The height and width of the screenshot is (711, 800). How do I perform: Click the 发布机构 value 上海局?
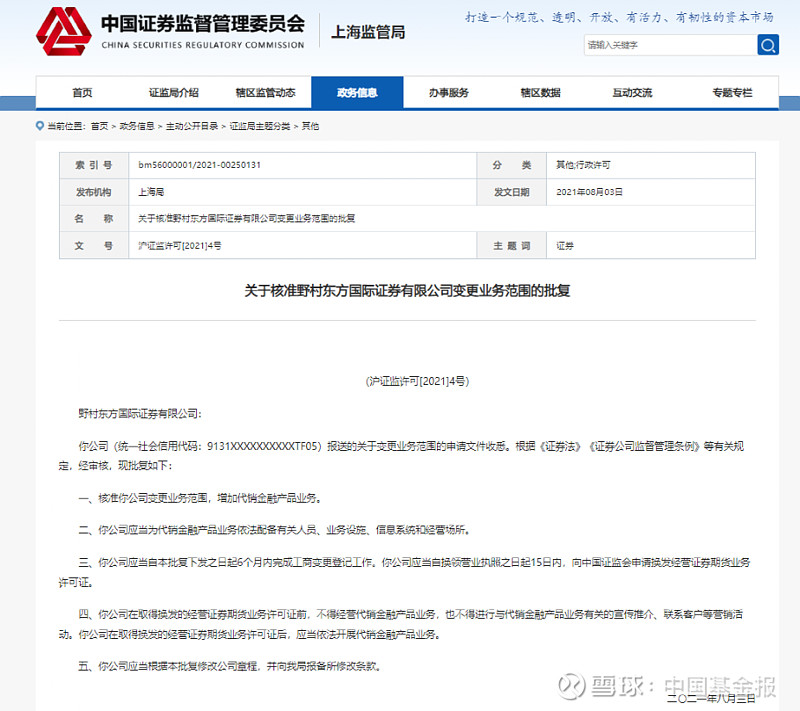tap(151, 192)
